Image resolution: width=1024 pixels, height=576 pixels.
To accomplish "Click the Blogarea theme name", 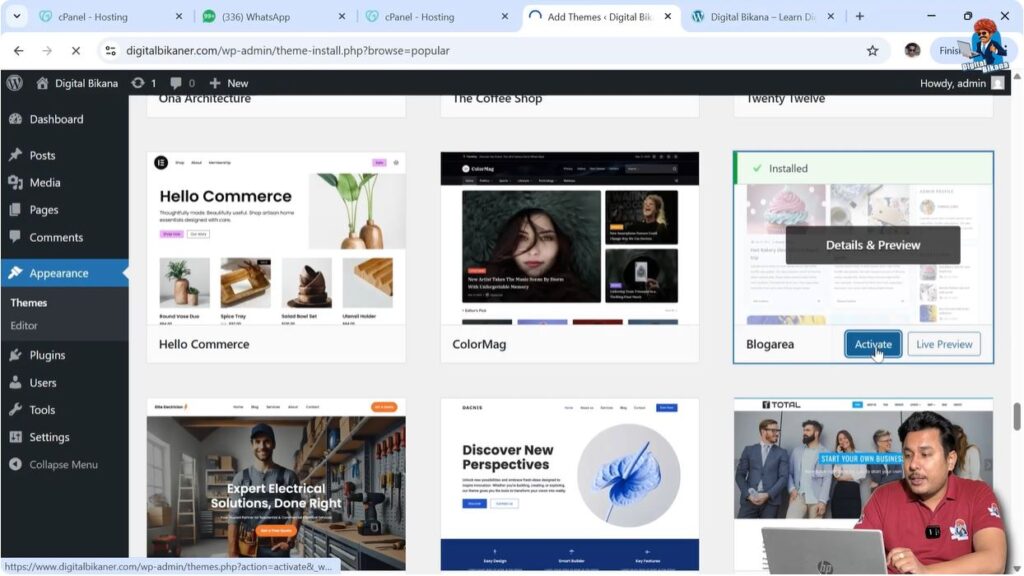I will coord(770,344).
